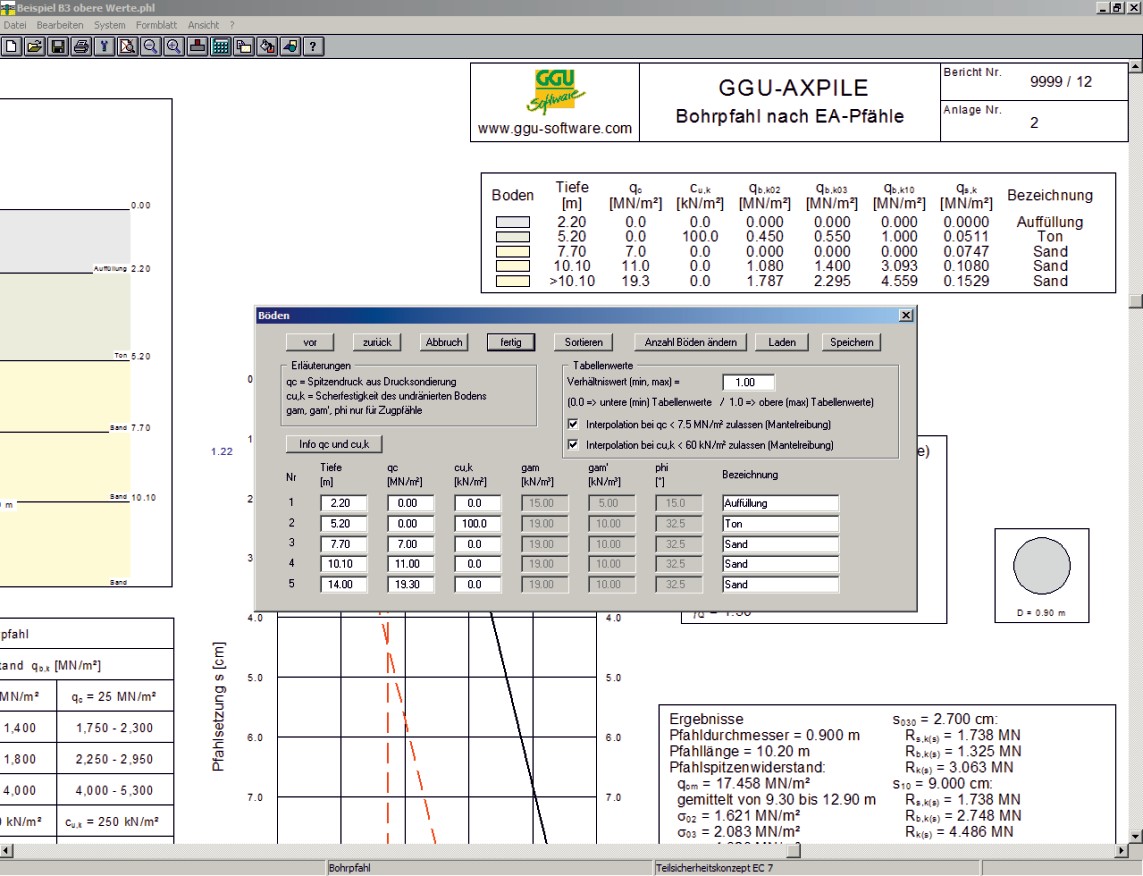Image resolution: width=1143 pixels, height=876 pixels.
Task: Click the red stamp toolbar icon
Action: point(198,47)
